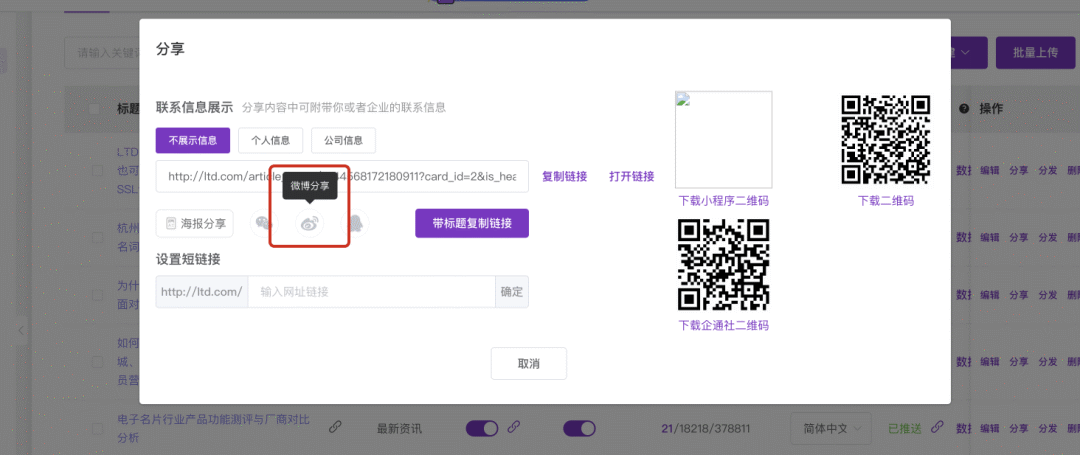Select the 公司信息 option

pos(343,140)
